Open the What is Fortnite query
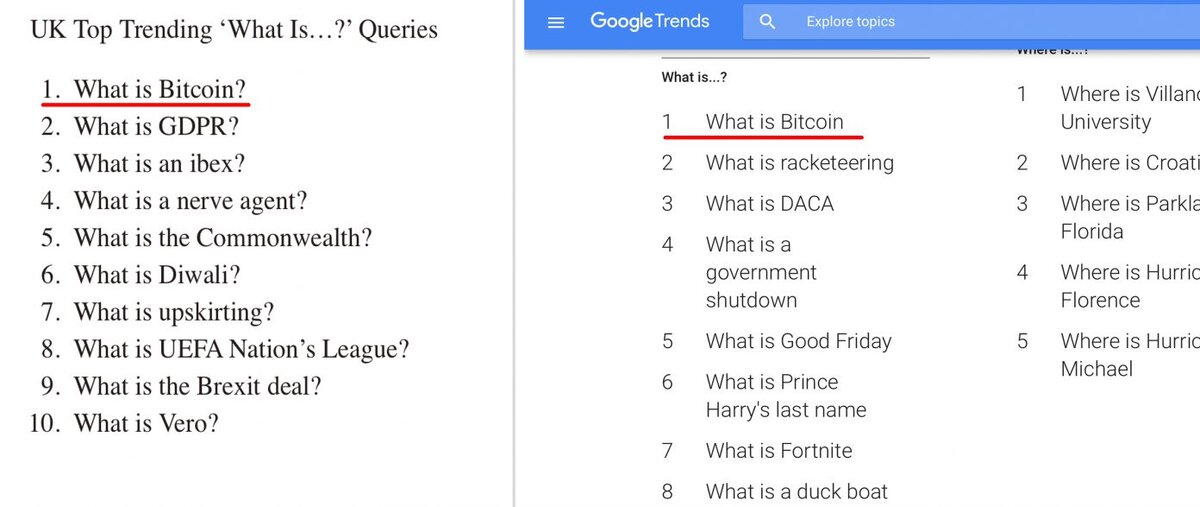1200x507 pixels. 778,451
